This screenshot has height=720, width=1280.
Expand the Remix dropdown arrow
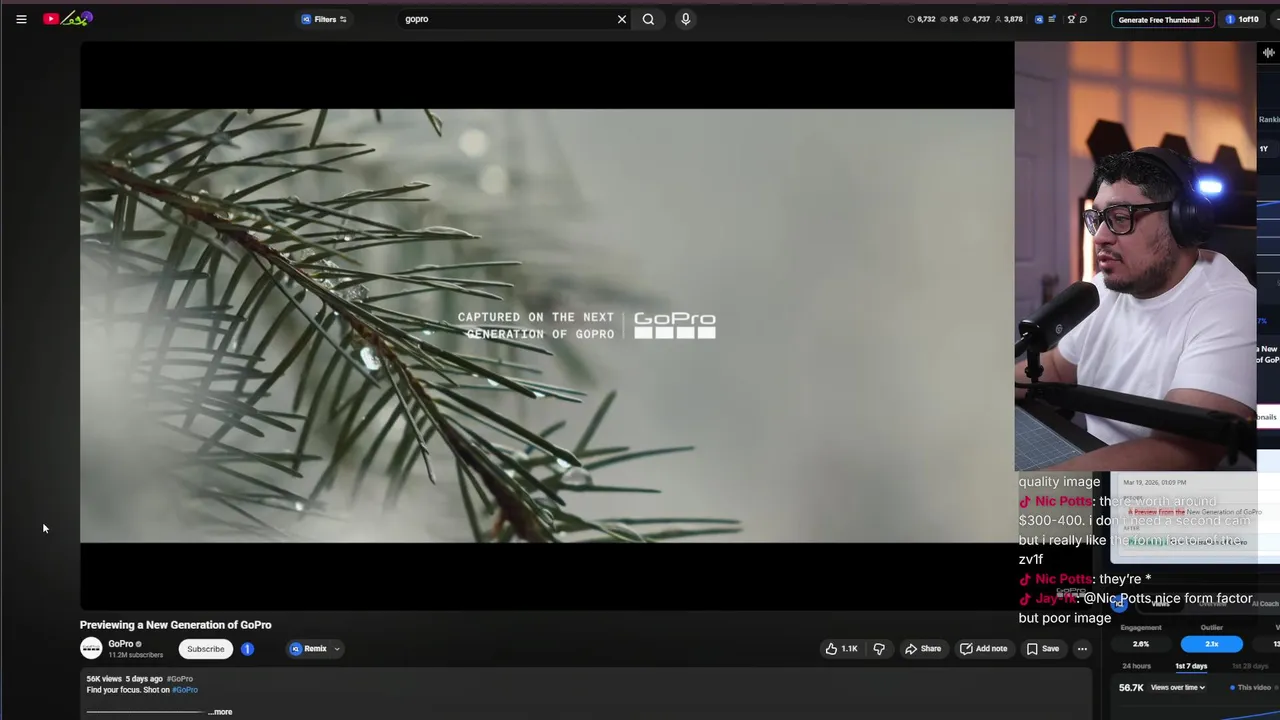(337, 649)
